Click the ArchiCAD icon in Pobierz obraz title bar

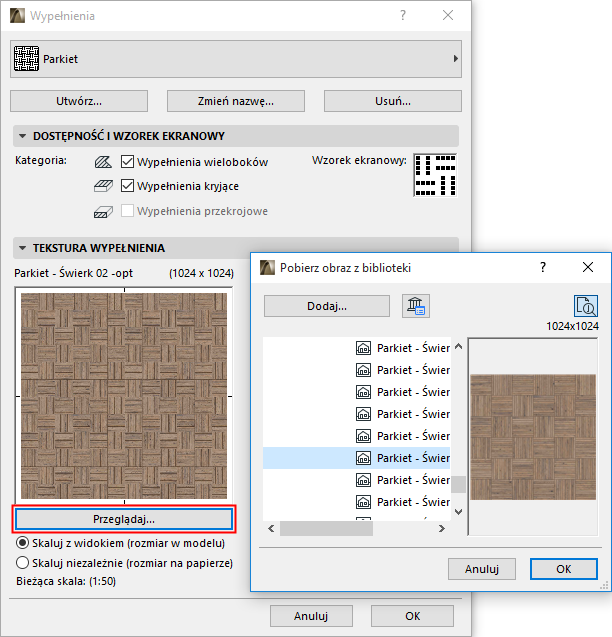pyautogui.click(x=267, y=268)
